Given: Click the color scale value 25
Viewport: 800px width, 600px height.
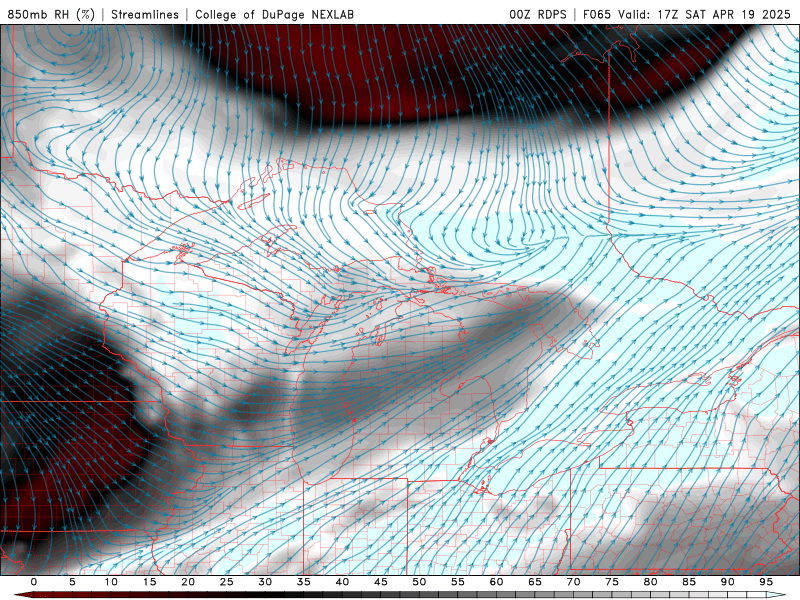Looking at the screenshot, I should click(x=226, y=582).
